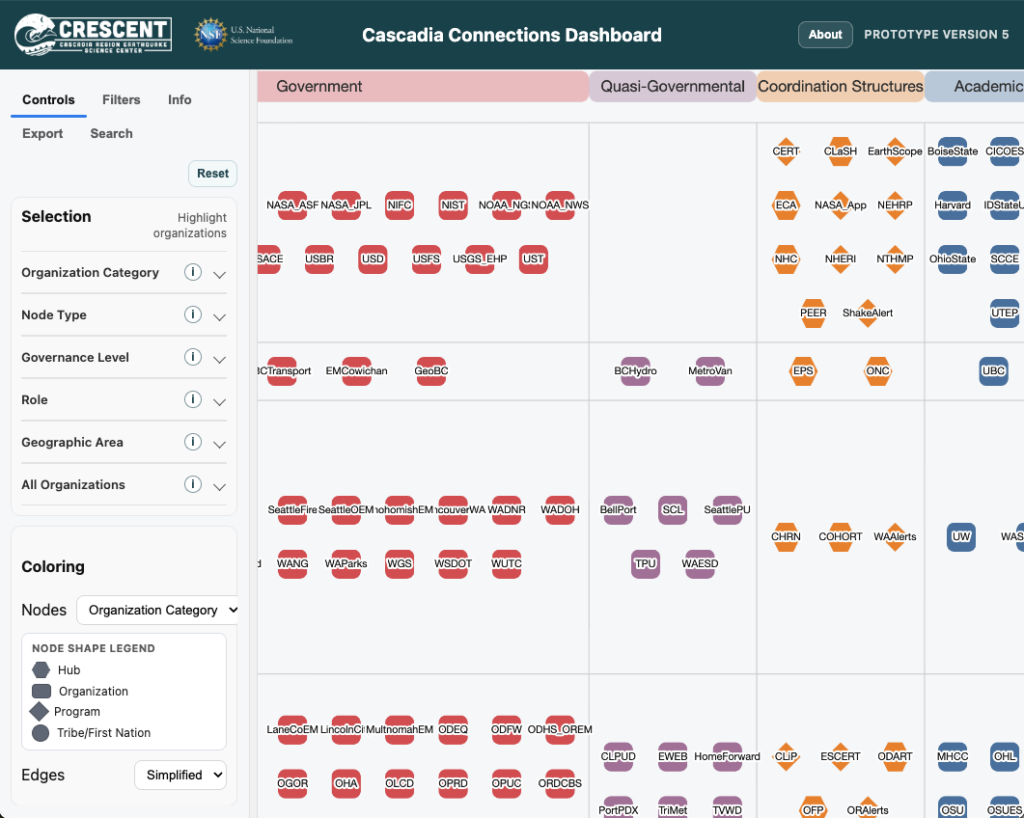Select the COHORT hub node
The width and height of the screenshot is (1024, 818).
pos(840,537)
